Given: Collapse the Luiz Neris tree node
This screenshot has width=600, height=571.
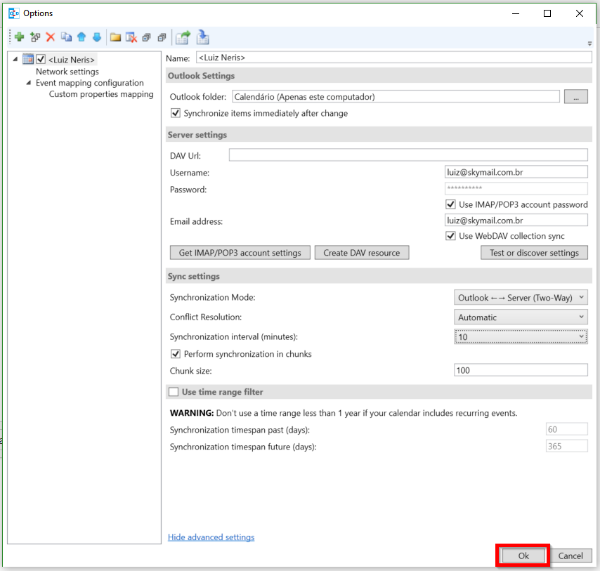Looking at the screenshot, I should coord(15,59).
